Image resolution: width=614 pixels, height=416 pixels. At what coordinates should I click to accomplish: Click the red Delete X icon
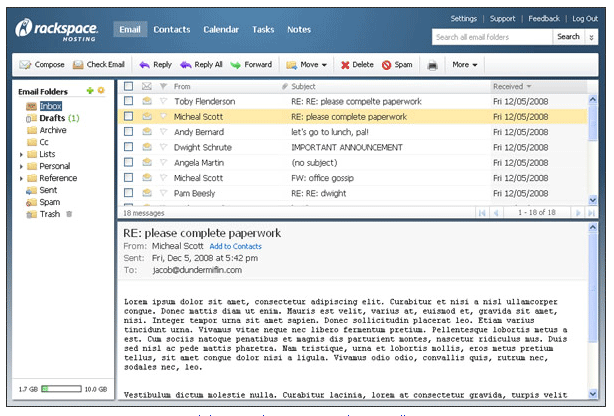(x=345, y=65)
